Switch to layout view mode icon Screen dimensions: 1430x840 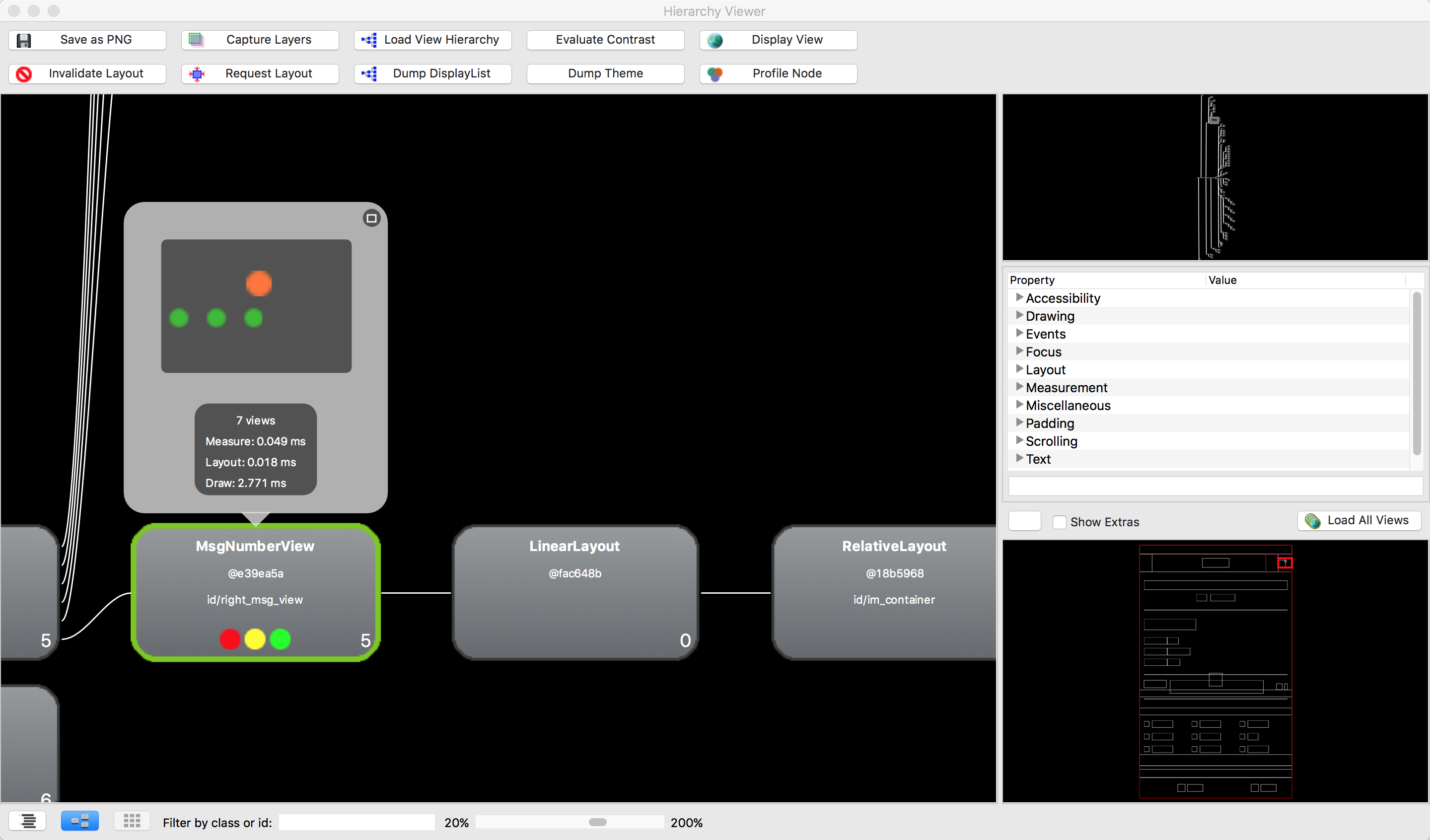[x=79, y=821]
